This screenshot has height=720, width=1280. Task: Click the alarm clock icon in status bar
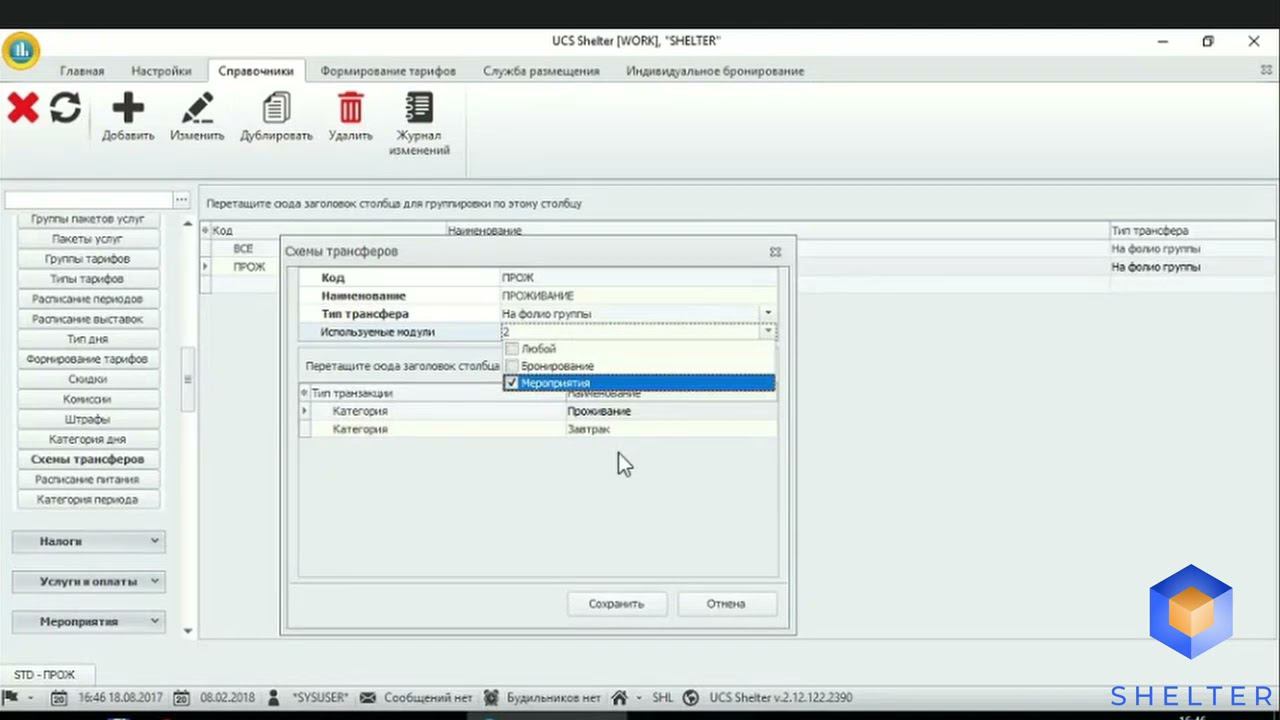[x=491, y=698]
